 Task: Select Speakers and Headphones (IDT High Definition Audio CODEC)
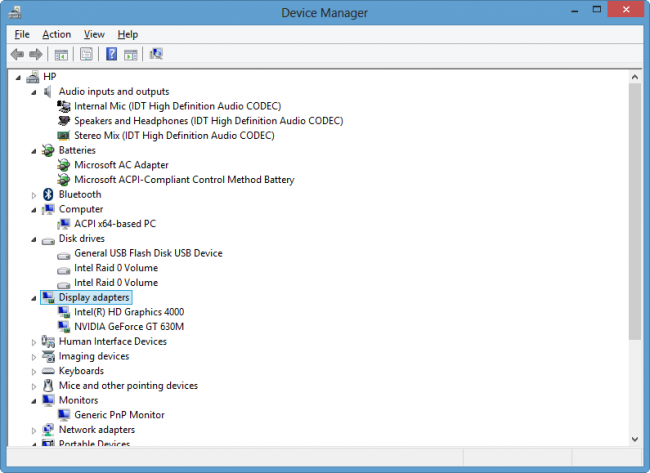pos(209,121)
